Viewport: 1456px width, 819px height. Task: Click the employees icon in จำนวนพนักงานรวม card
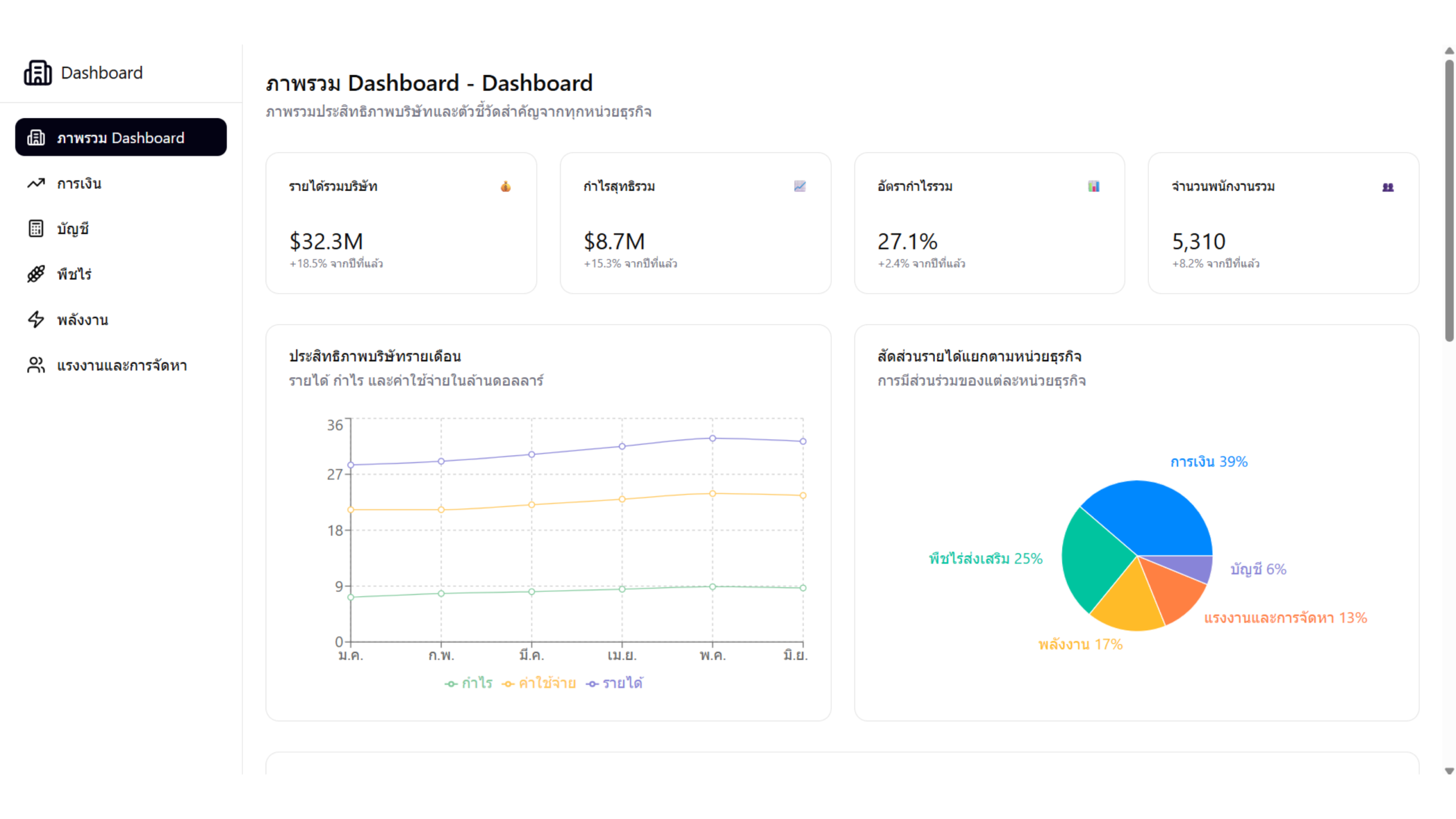point(1388,187)
